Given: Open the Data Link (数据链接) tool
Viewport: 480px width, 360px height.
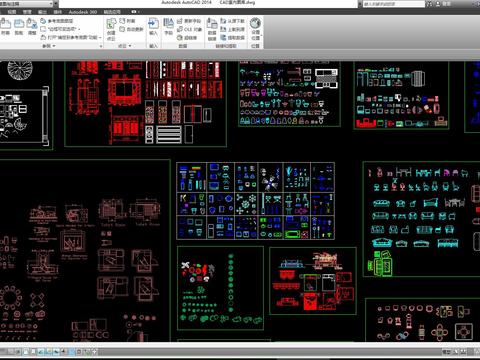Looking at the screenshot, I should click(212, 29).
